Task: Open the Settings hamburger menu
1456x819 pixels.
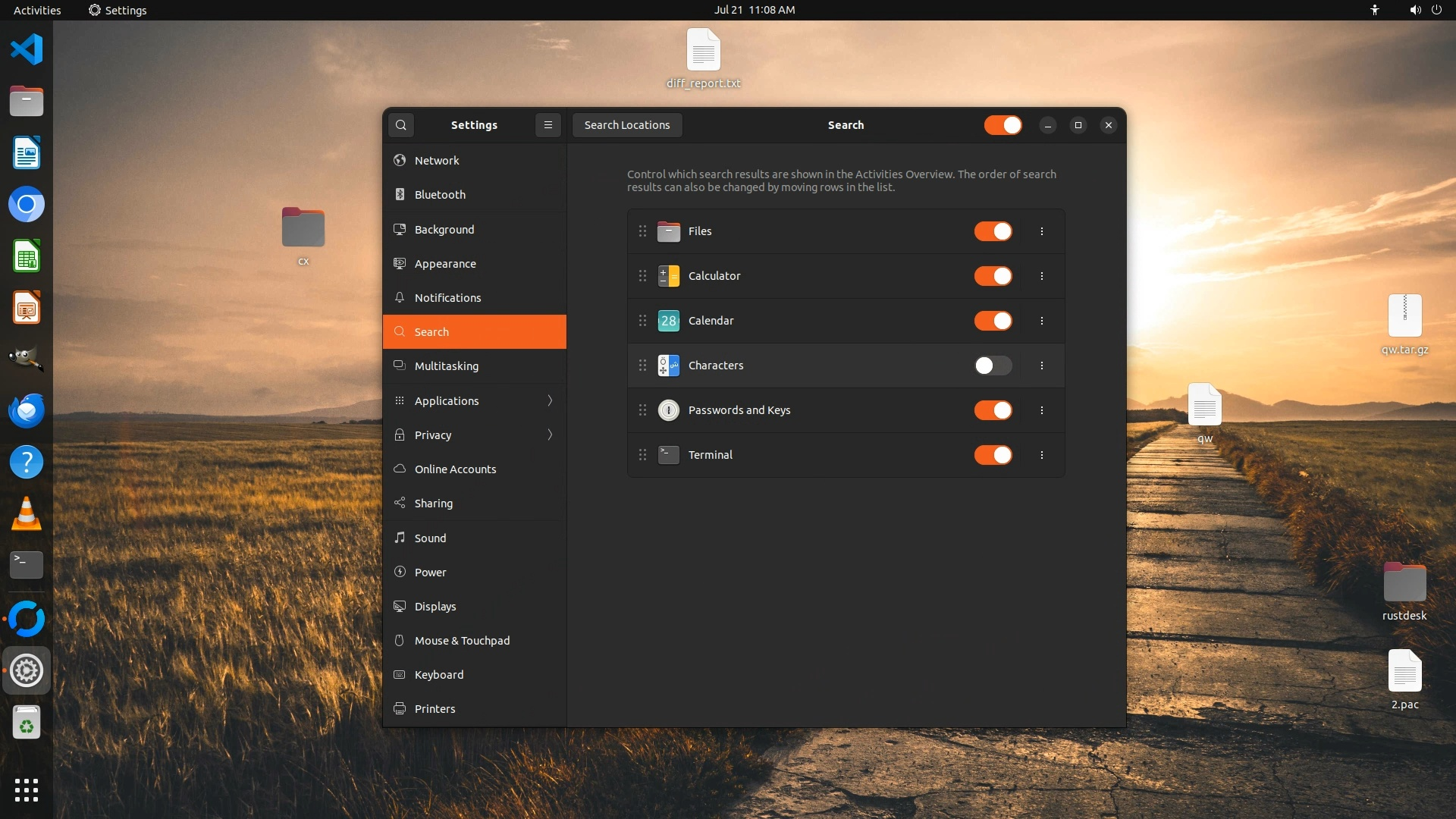Action: (548, 125)
